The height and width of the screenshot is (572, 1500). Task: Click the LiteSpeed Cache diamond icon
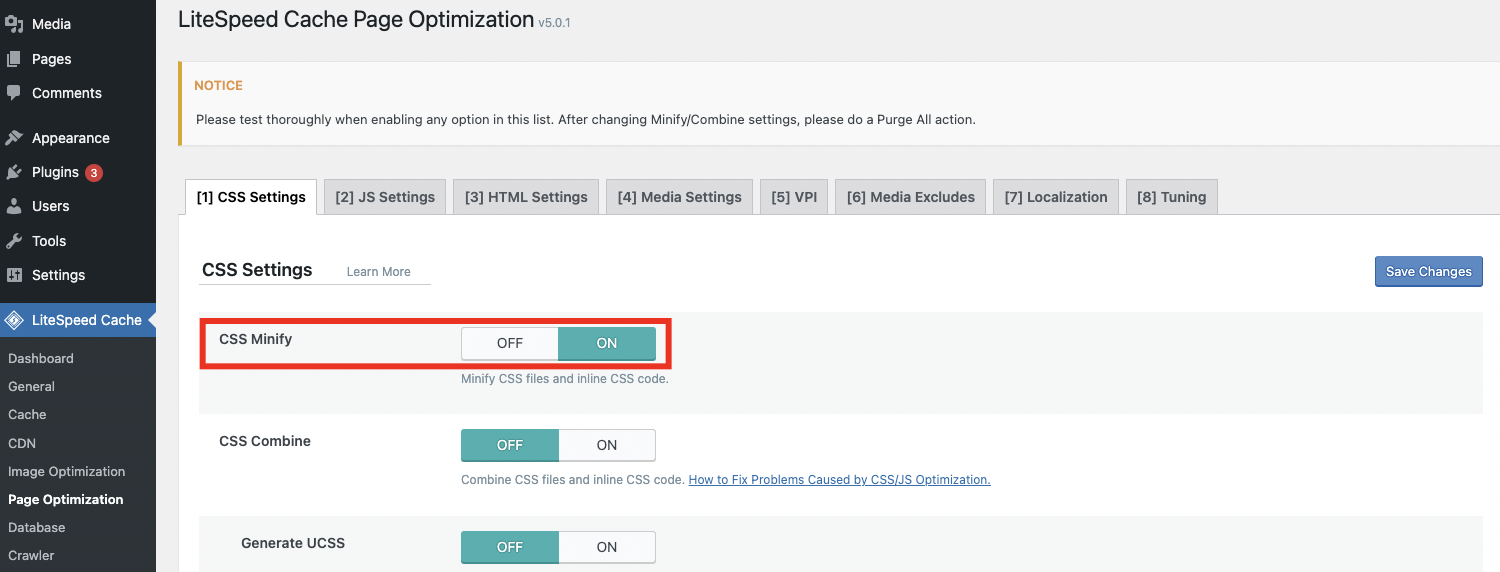click(x=14, y=320)
